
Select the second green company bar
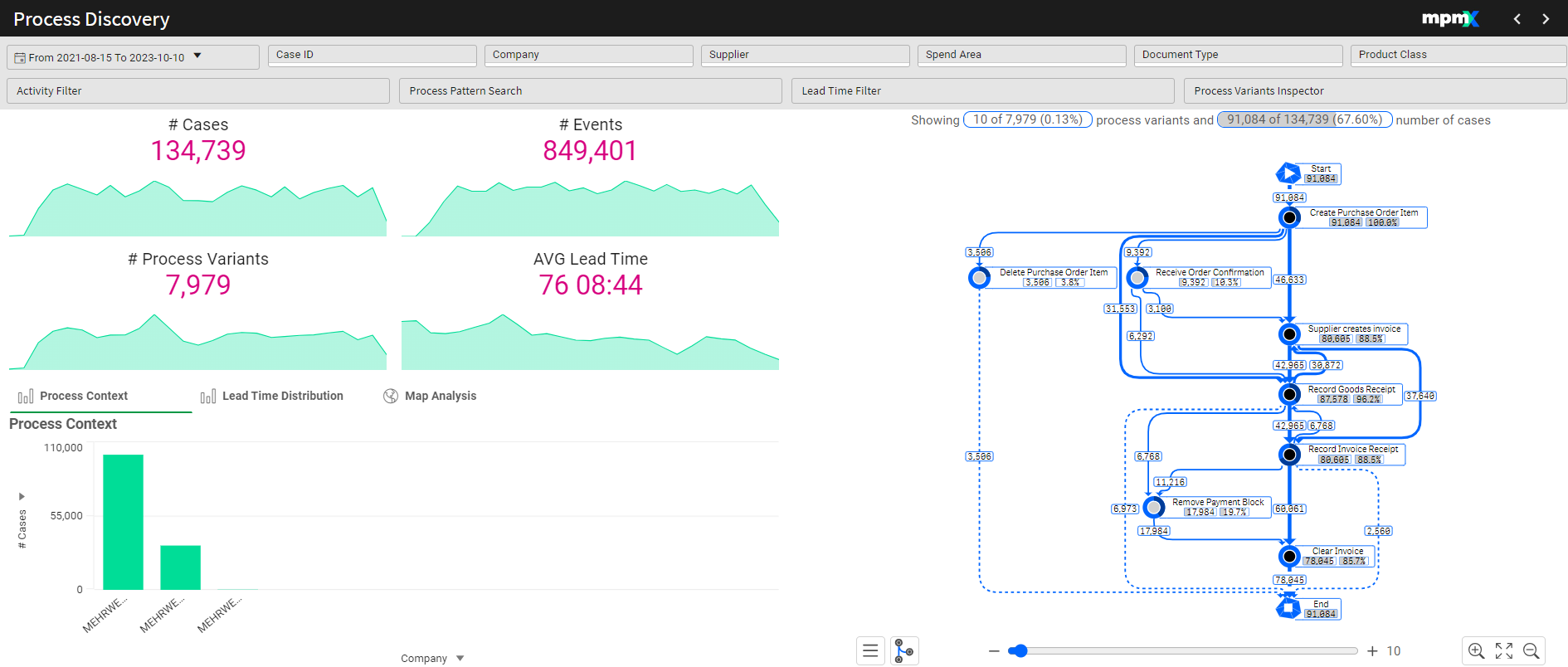(x=180, y=567)
